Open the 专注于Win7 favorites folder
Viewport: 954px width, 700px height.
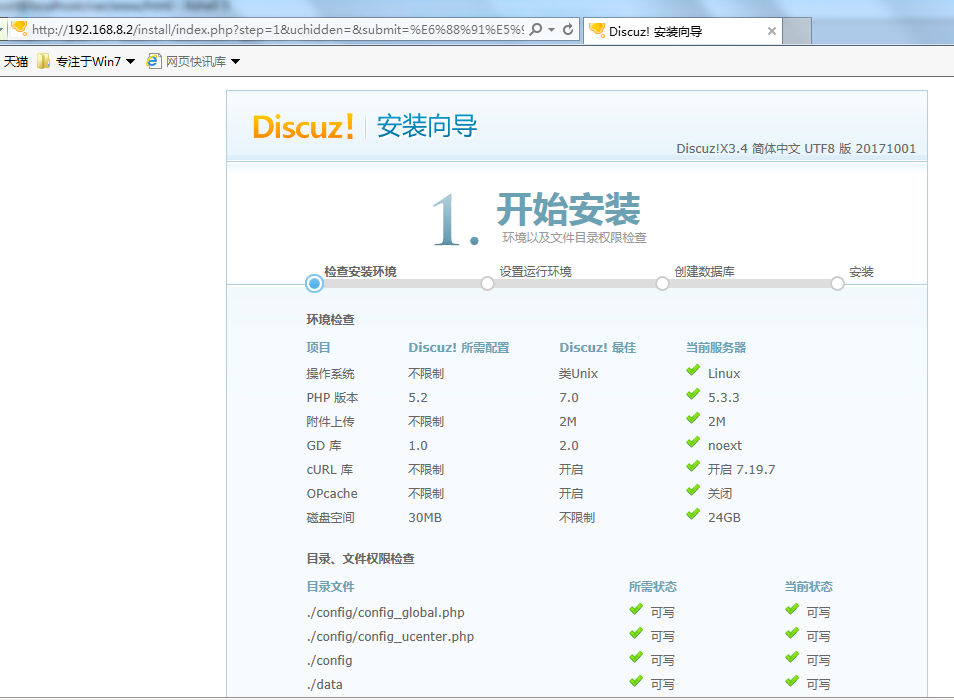pyautogui.click(x=86, y=61)
